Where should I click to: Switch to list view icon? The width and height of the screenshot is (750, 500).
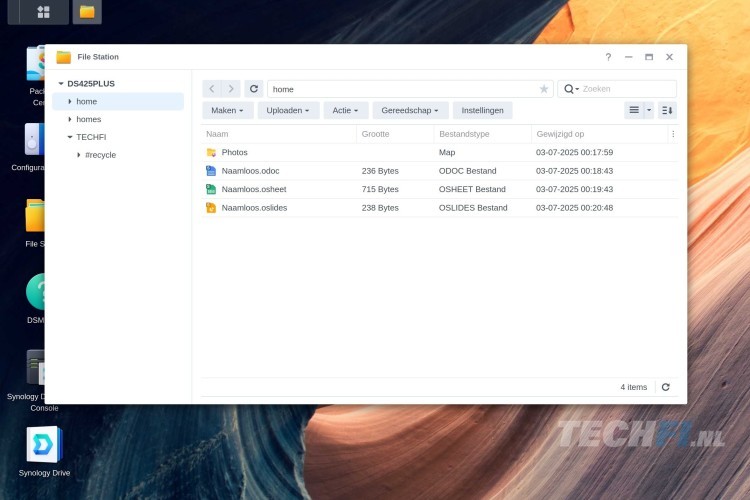634,111
